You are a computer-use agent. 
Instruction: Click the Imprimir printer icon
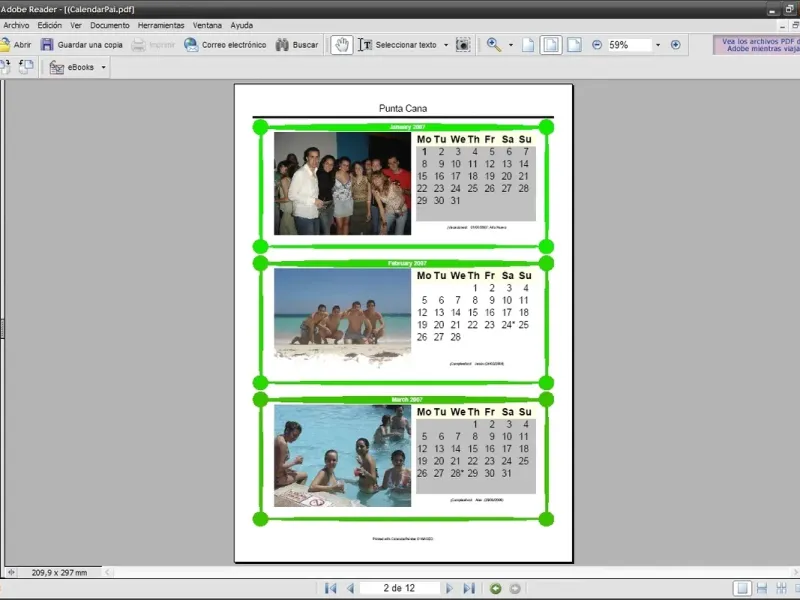(138, 45)
